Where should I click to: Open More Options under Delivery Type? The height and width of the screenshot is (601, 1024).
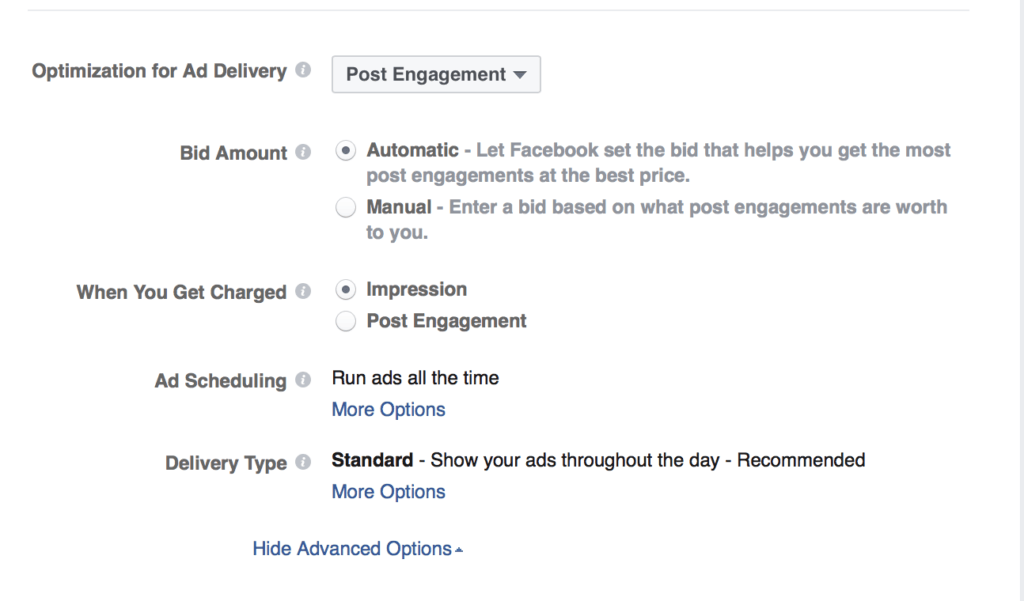click(388, 492)
